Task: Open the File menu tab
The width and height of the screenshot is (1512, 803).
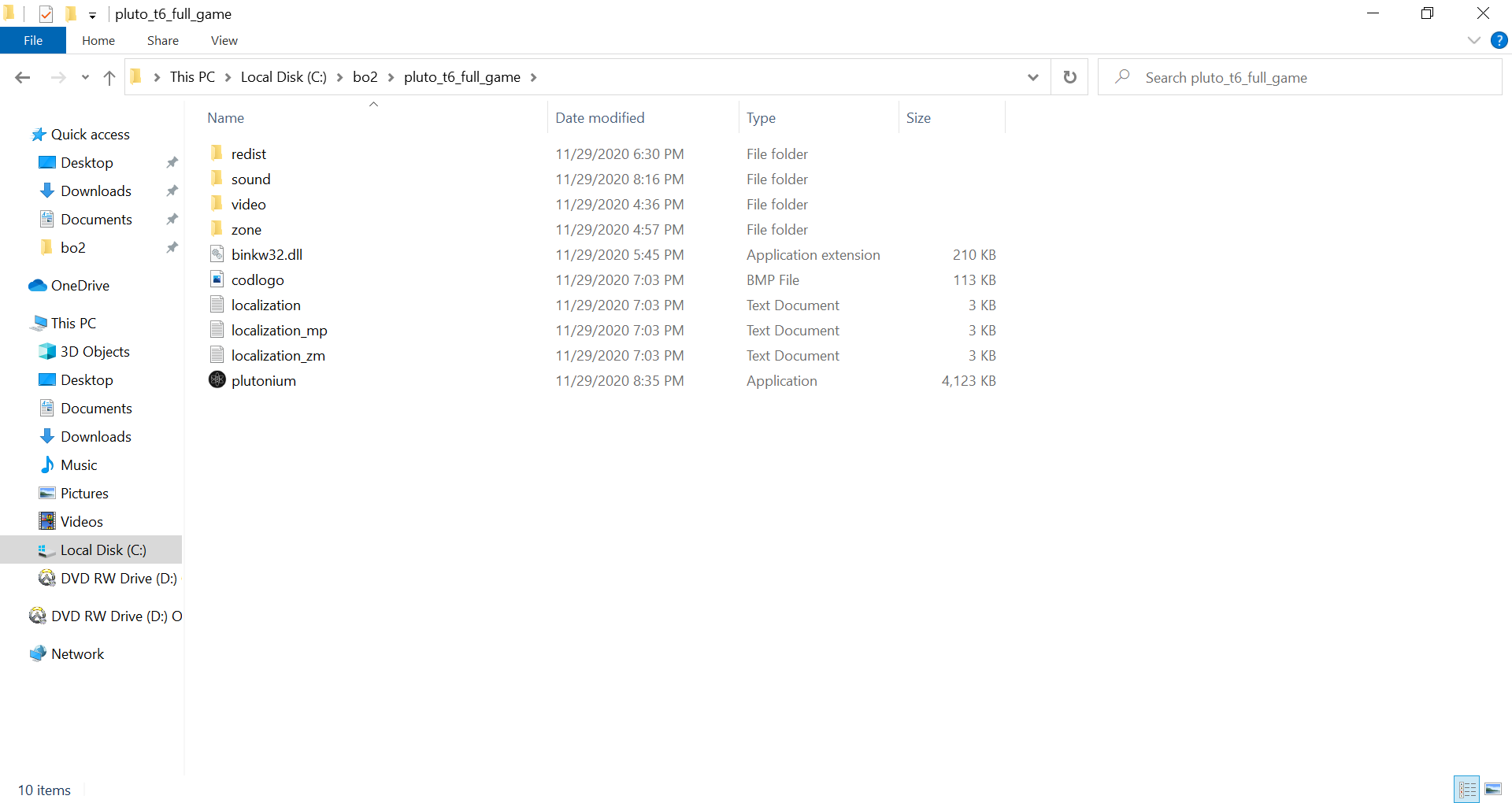Action: click(33, 40)
